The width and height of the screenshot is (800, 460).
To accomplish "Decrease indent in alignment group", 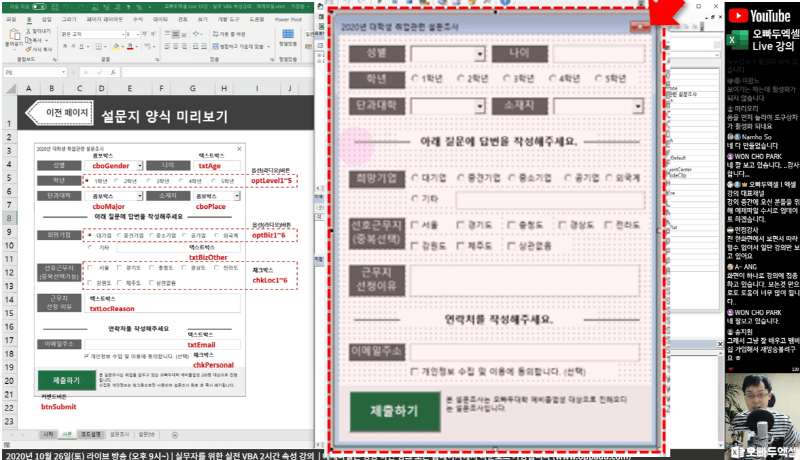I will point(195,46).
